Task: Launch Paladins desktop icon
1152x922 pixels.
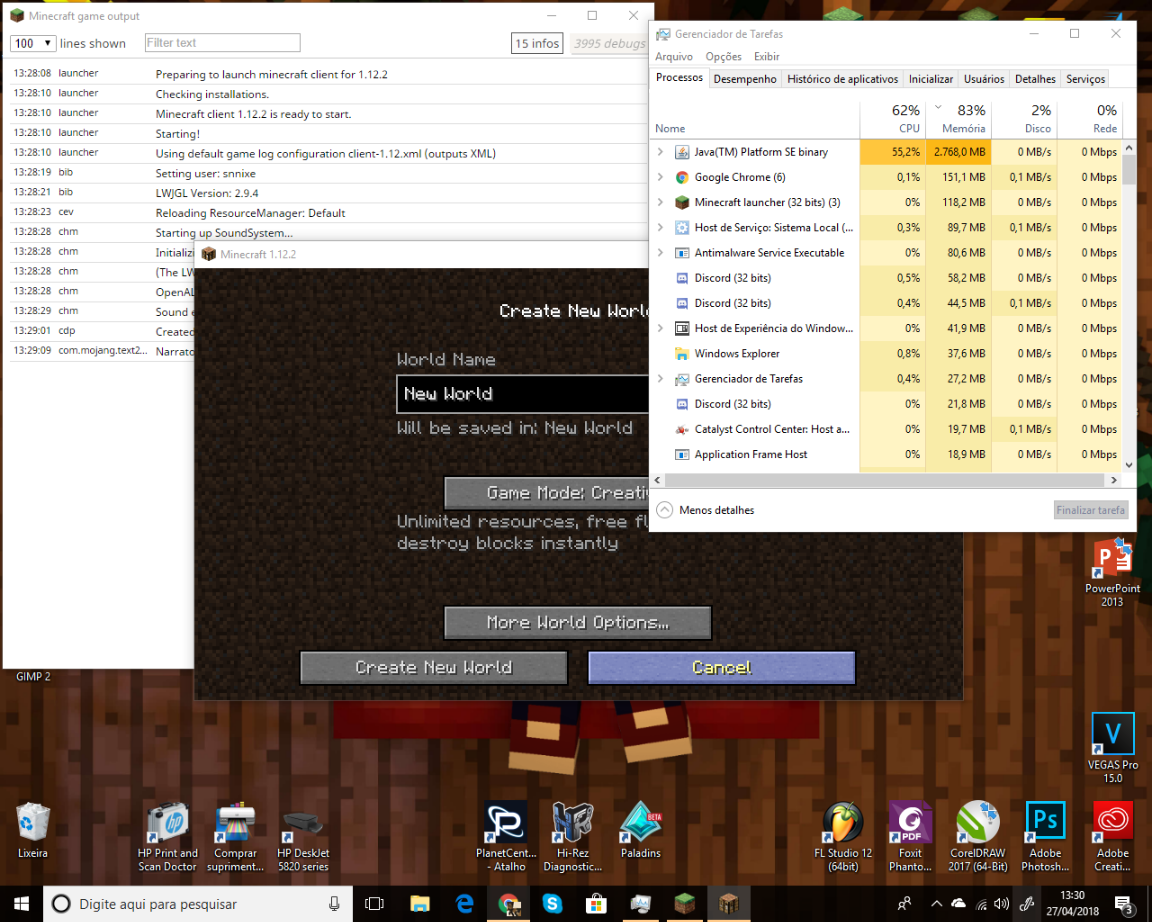Action: click(641, 830)
